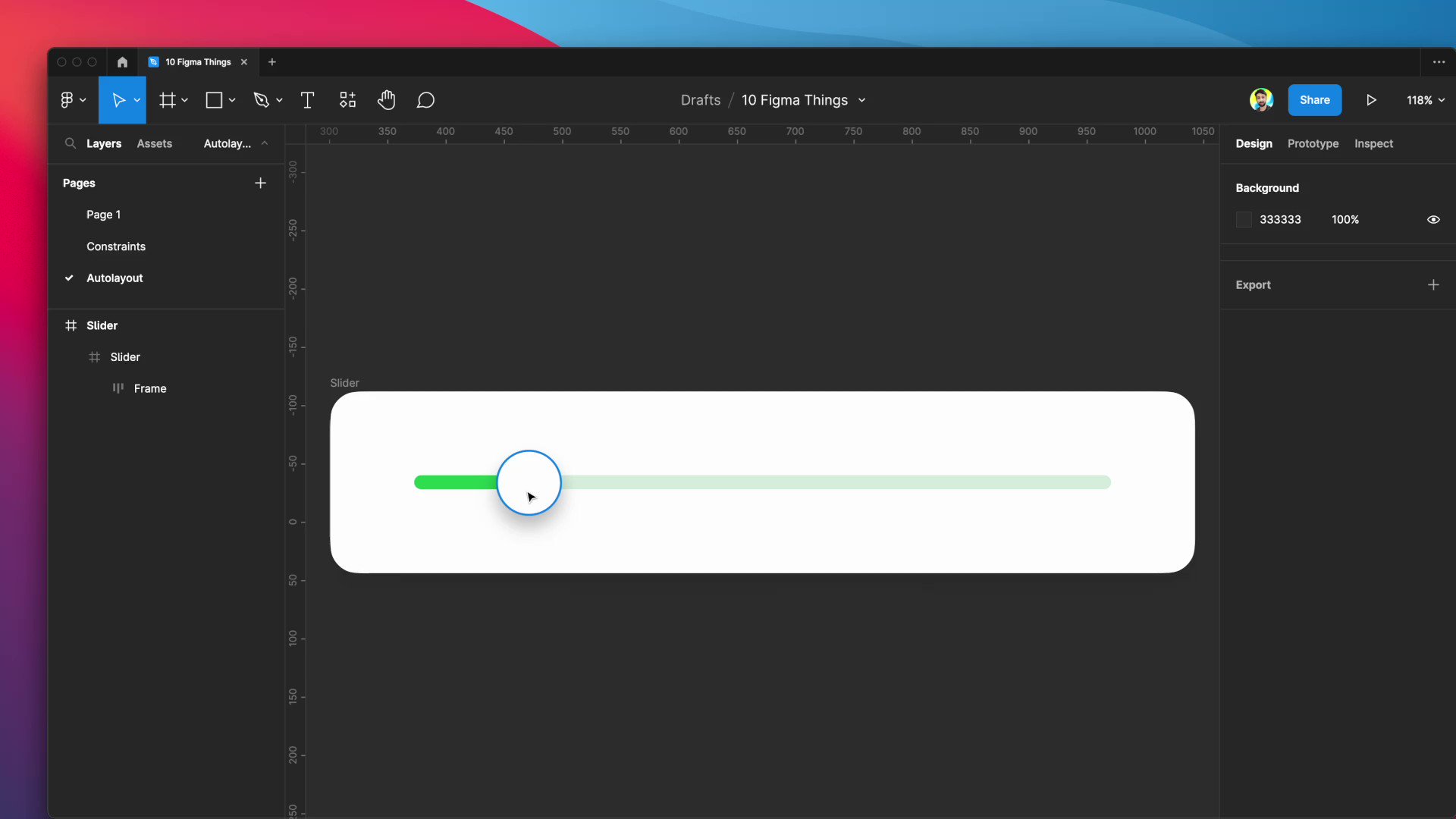This screenshot has width=1456, height=819.
Task: Open the Assets tab
Action: [155, 143]
